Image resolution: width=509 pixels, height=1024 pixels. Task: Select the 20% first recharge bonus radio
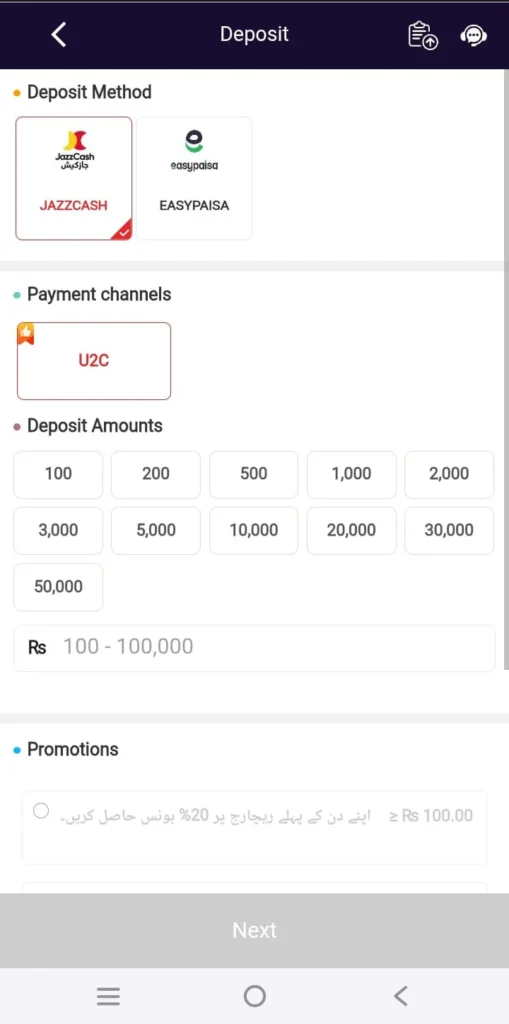point(41,811)
